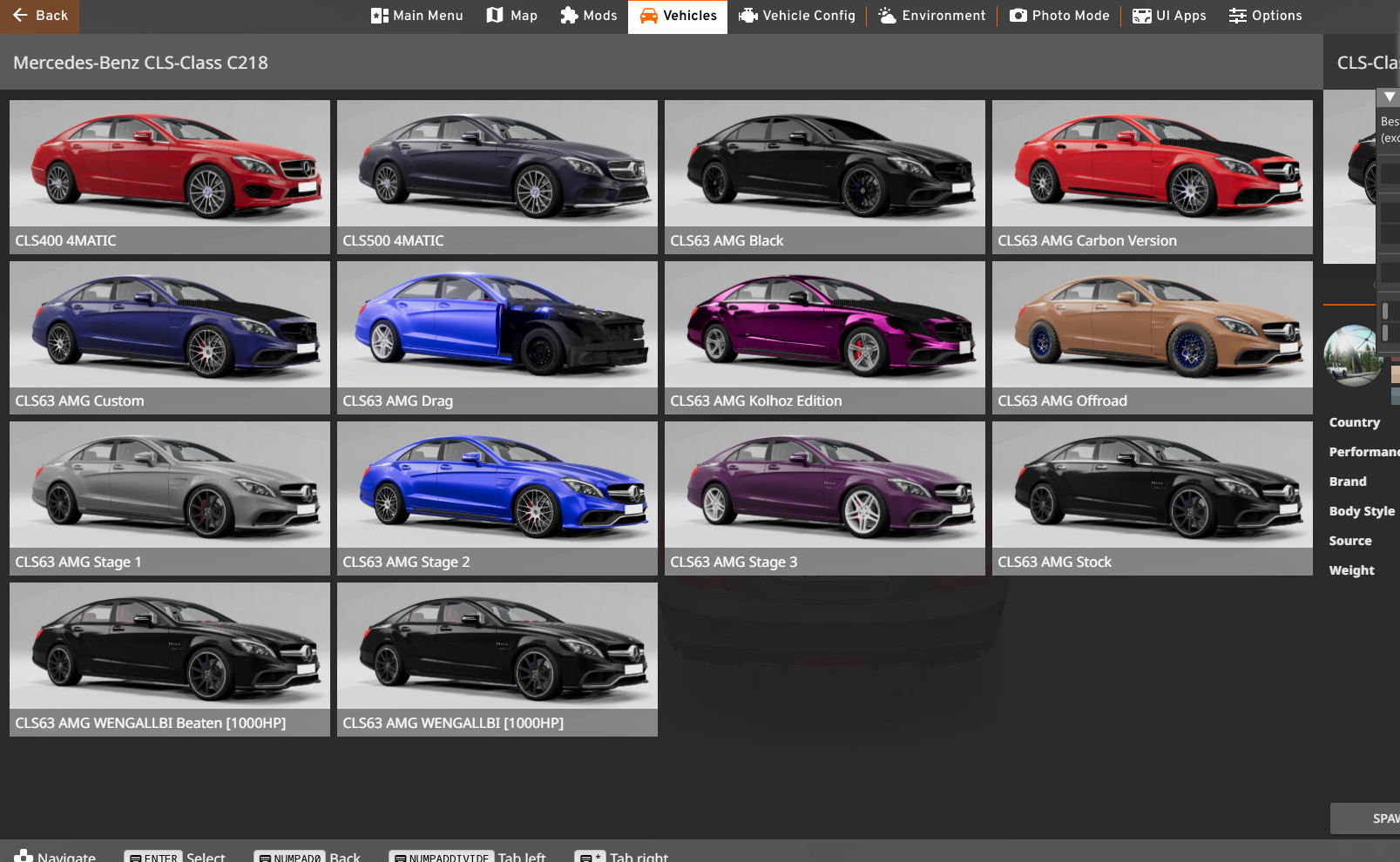
Task: Click the Back arrow button
Action: 39,16
